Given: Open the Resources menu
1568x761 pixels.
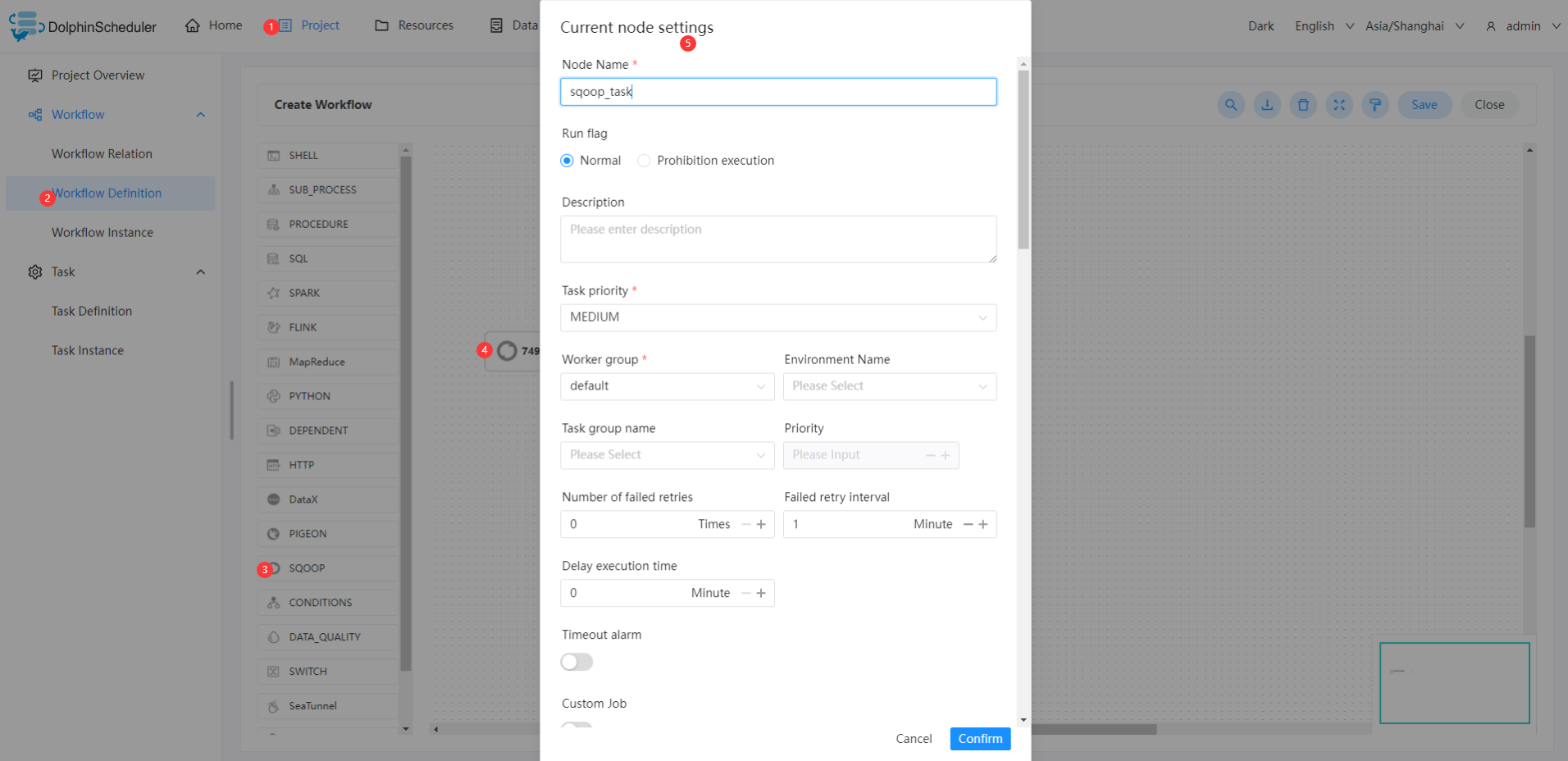Looking at the screenshot, I should [x=414, y=25].
